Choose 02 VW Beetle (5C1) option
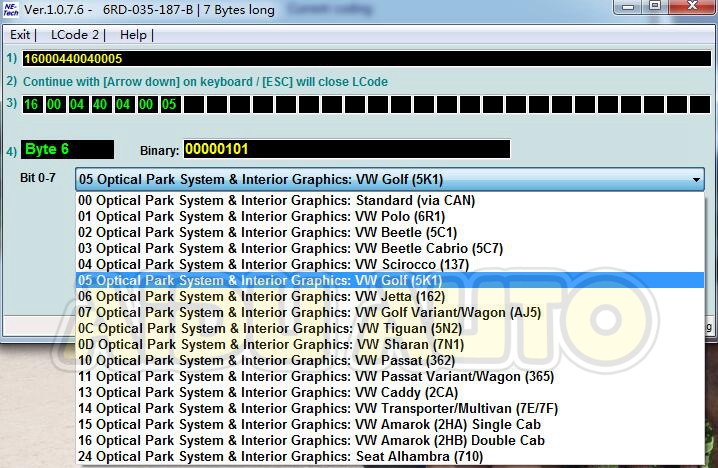This screenshot has height=468, width=718. tap(390, 233)
